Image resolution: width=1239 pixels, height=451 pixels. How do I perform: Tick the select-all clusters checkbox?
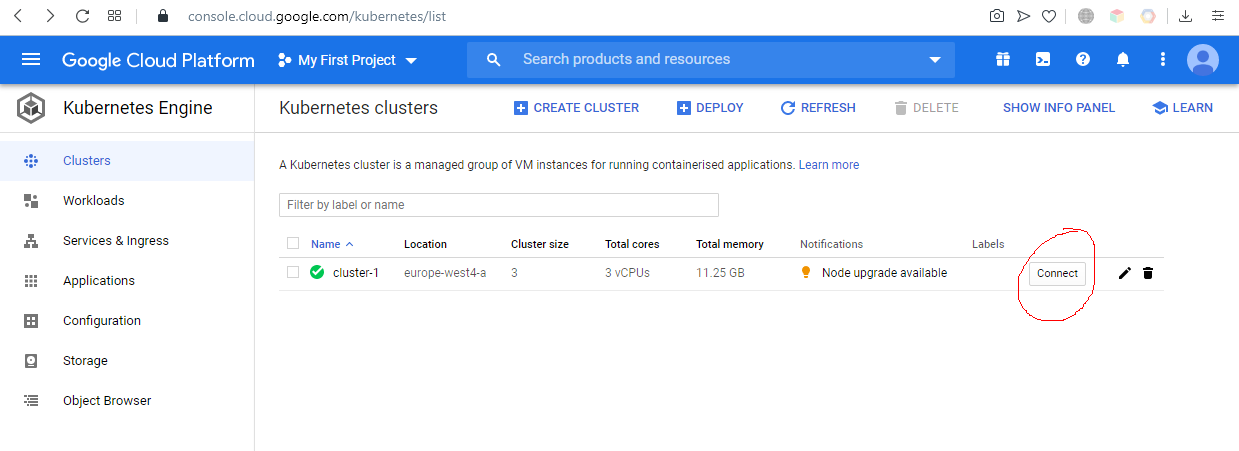[293, 243]
